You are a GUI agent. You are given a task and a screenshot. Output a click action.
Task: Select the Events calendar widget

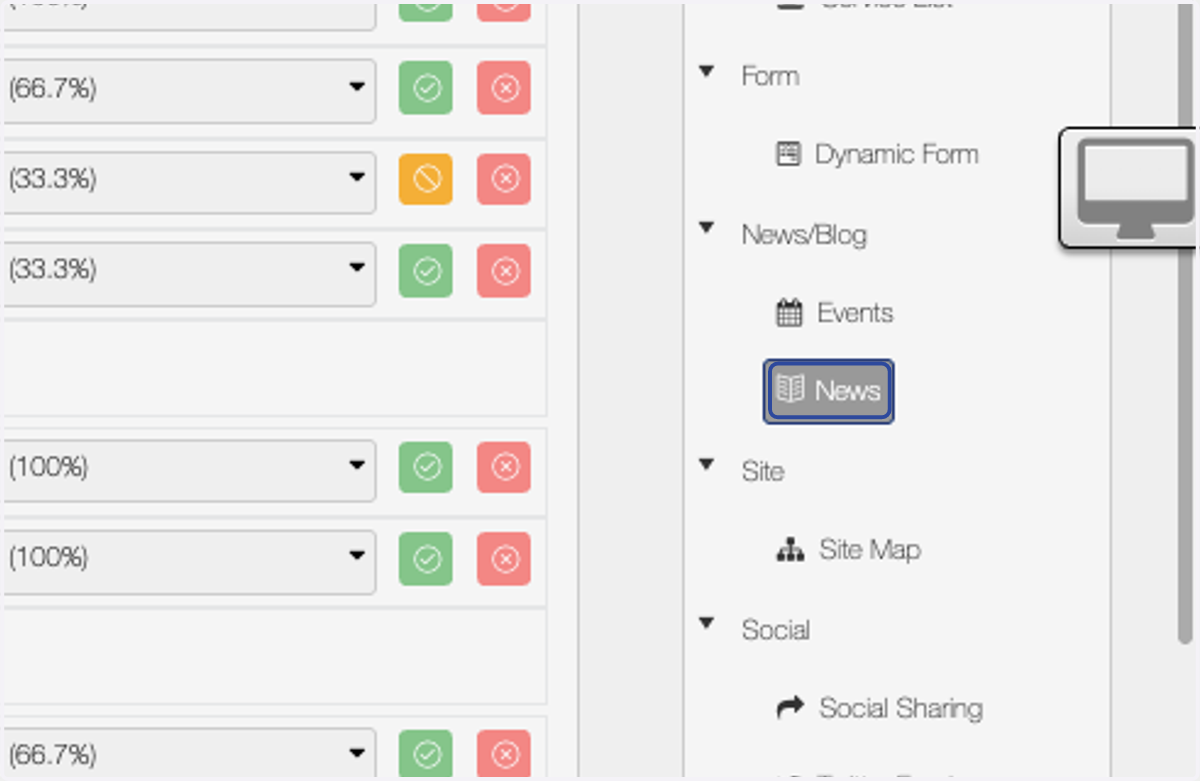pos(834,313)
